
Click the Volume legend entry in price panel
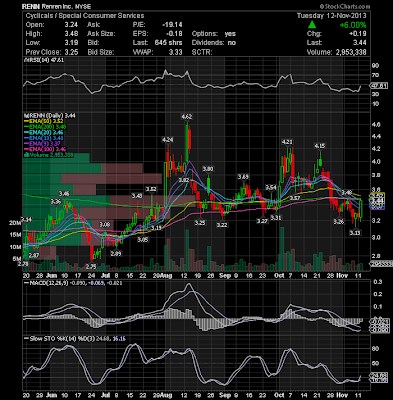click(x=50, y=155)
